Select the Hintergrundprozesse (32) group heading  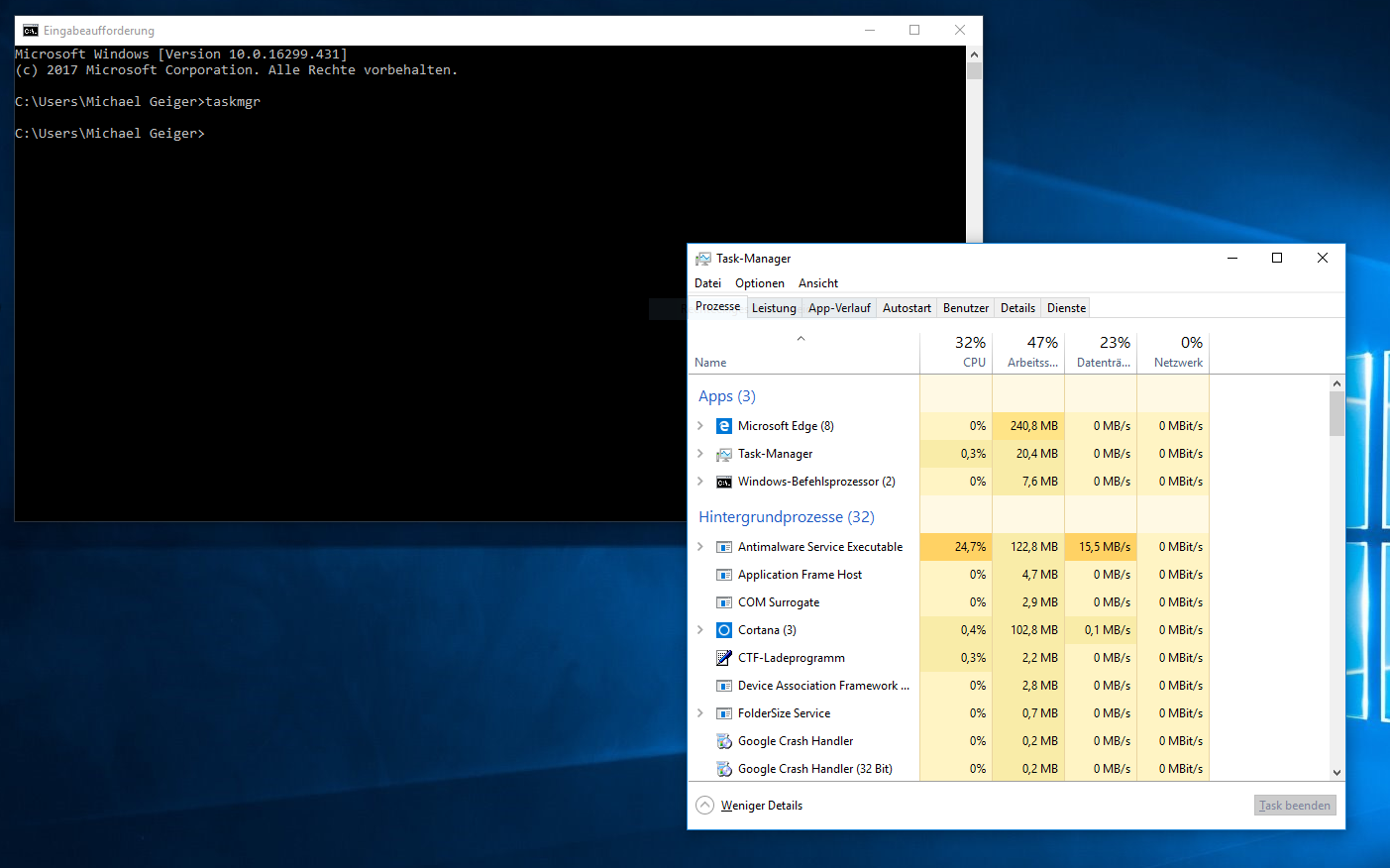point(787,517)
